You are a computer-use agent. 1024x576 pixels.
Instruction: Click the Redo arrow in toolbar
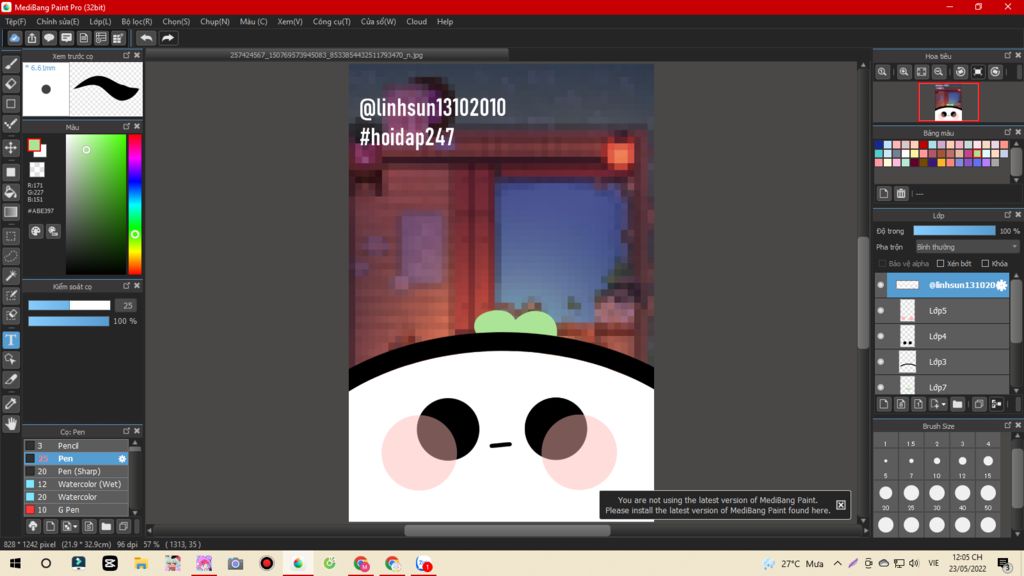pos(168,38)
